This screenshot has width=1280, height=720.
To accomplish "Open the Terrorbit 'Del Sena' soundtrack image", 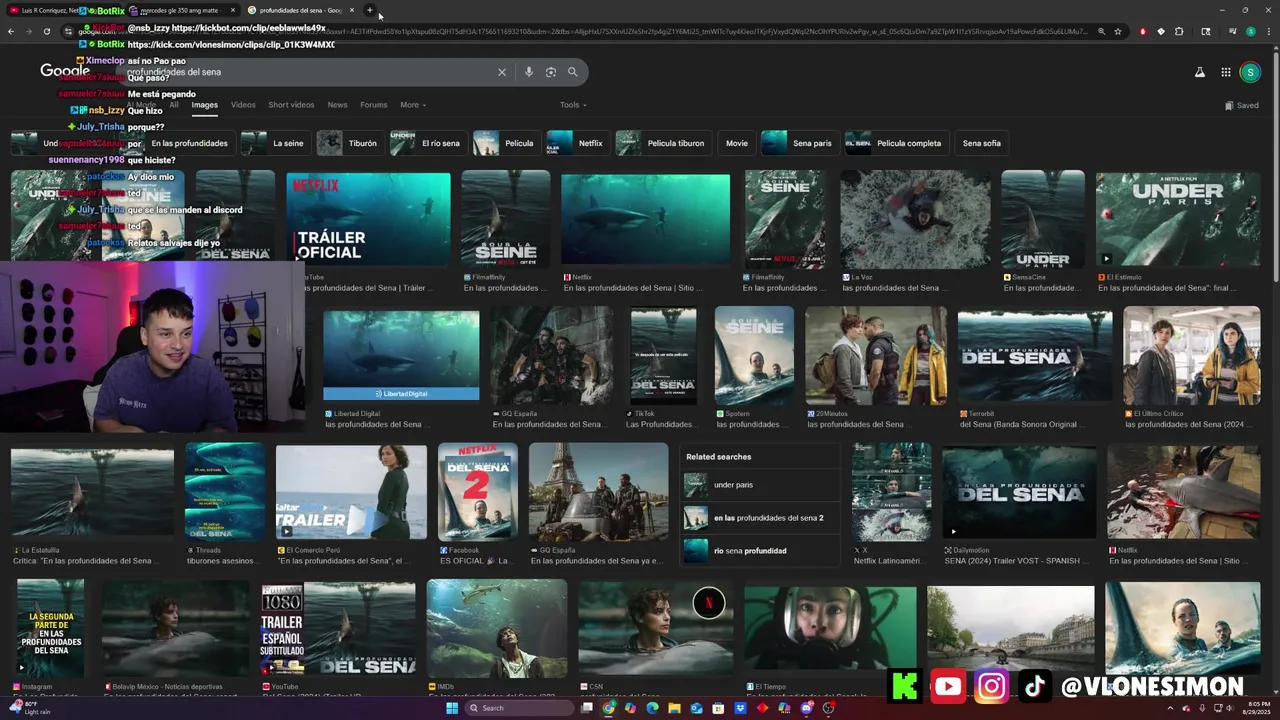I will point(1035,355).
